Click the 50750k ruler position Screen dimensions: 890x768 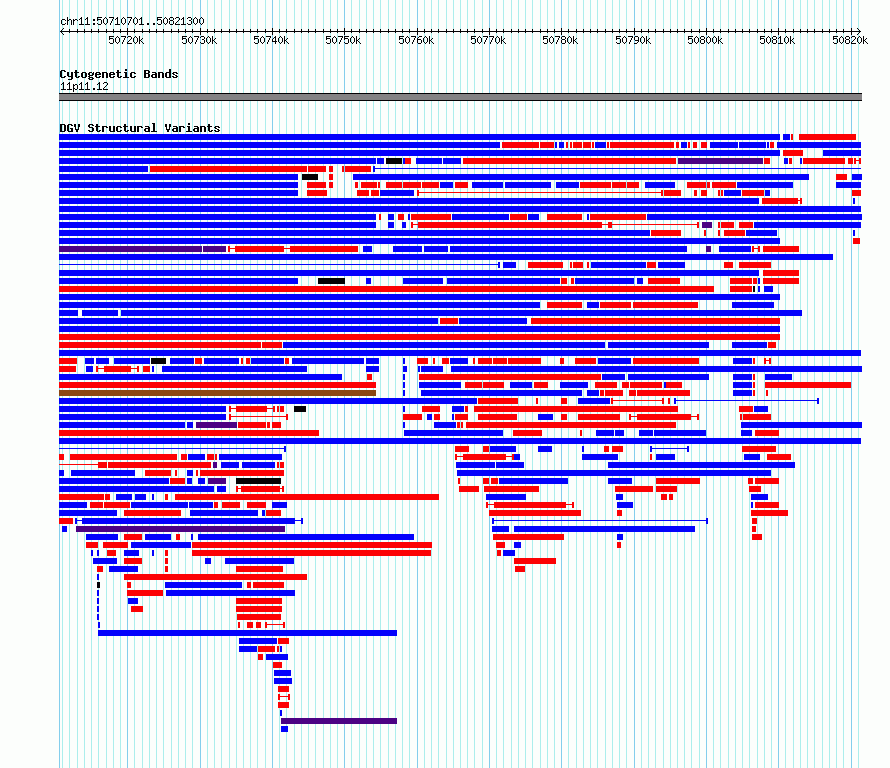(343, 40)
